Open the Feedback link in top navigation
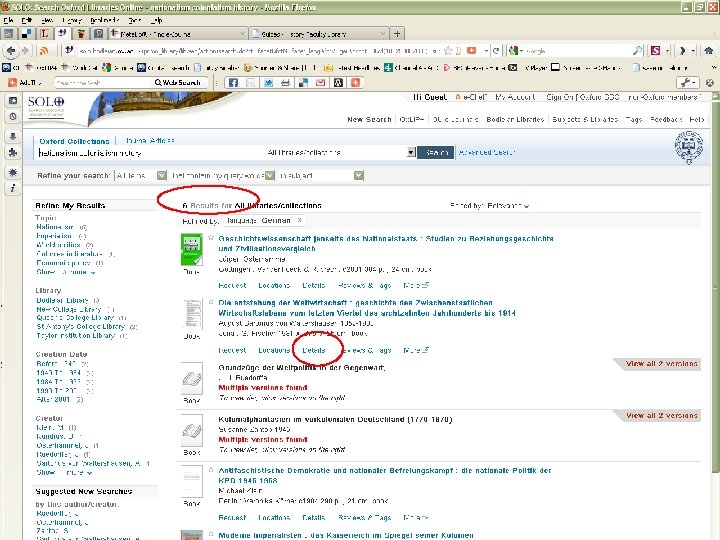This screenshot has width=720, height=540. tap(666, 119)
